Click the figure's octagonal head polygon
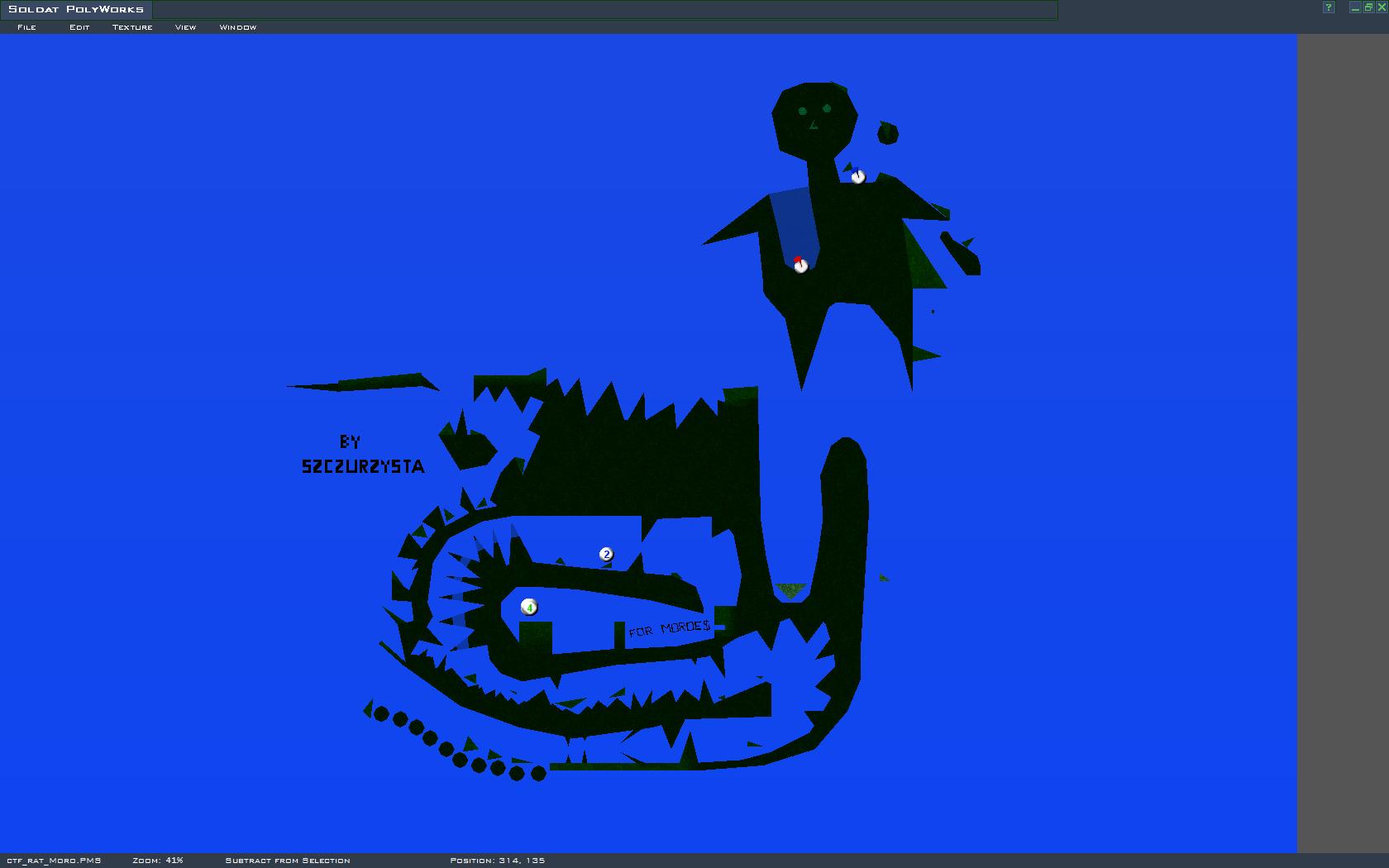Image resolution: width=1389 pixels, height=868 pixels. coord(814,120)
